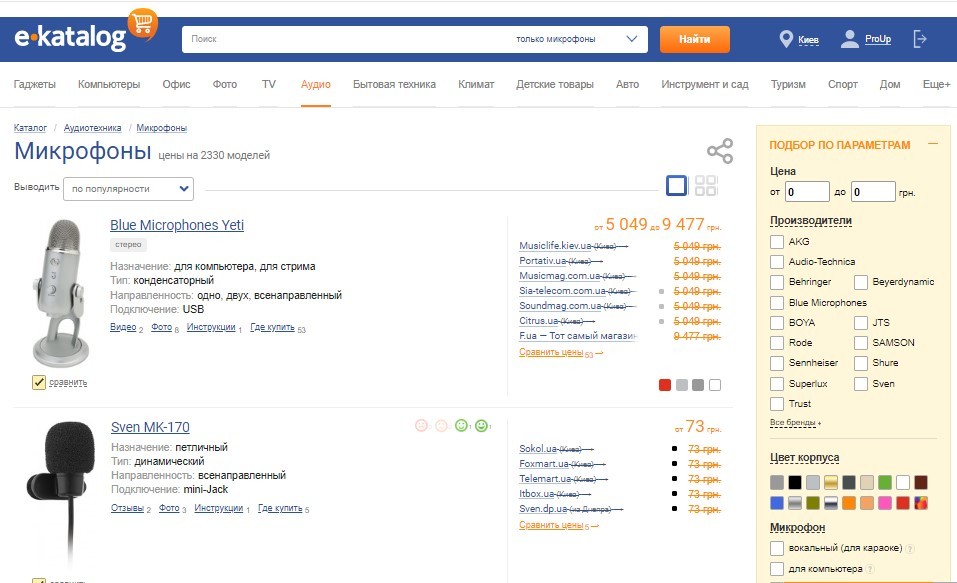The height and width of the screenshot is (583, 957).
Task: Switch to grid view icon
Action: [706, 186]
